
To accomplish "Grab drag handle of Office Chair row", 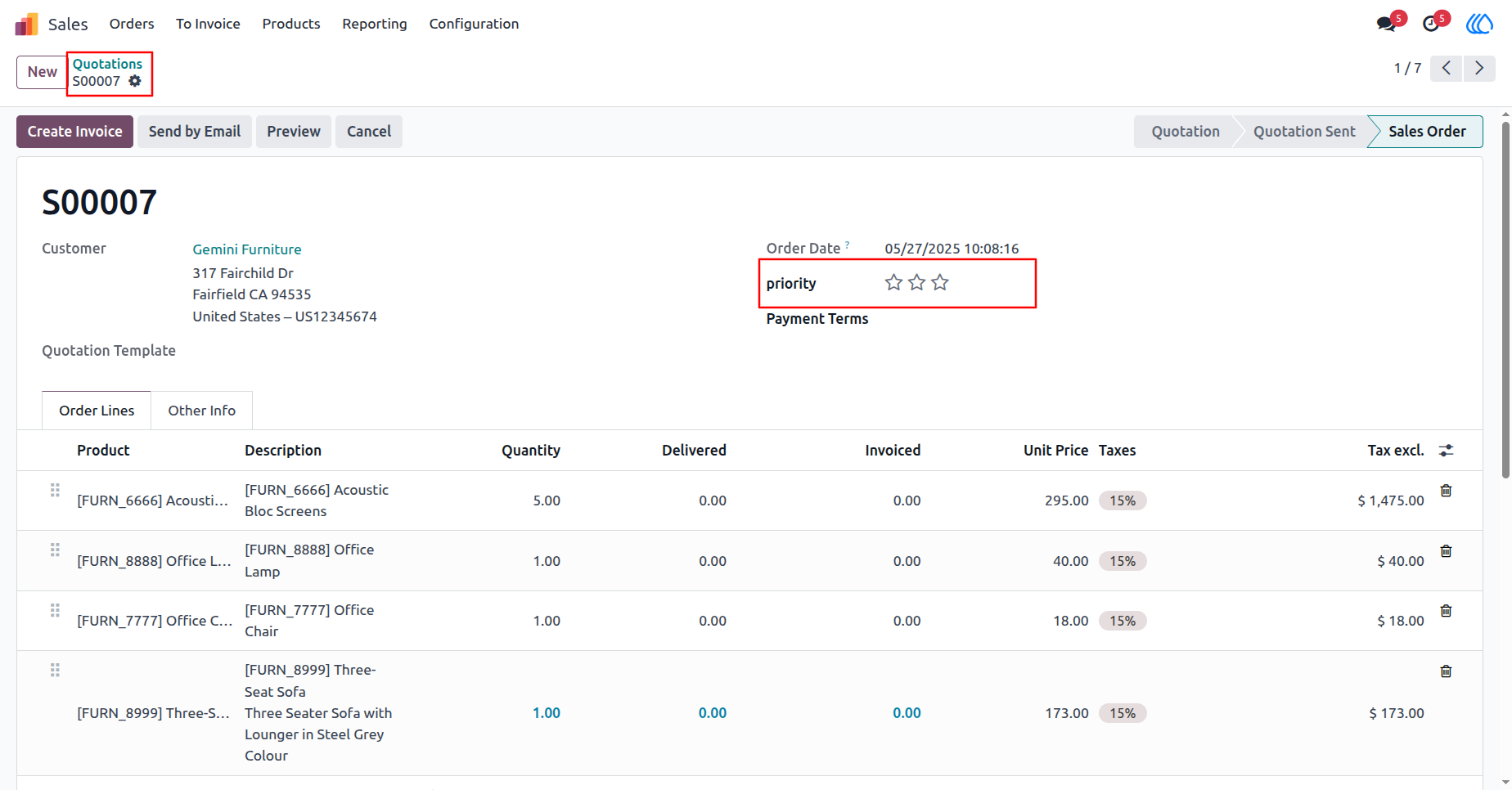I will coord(55,610).
